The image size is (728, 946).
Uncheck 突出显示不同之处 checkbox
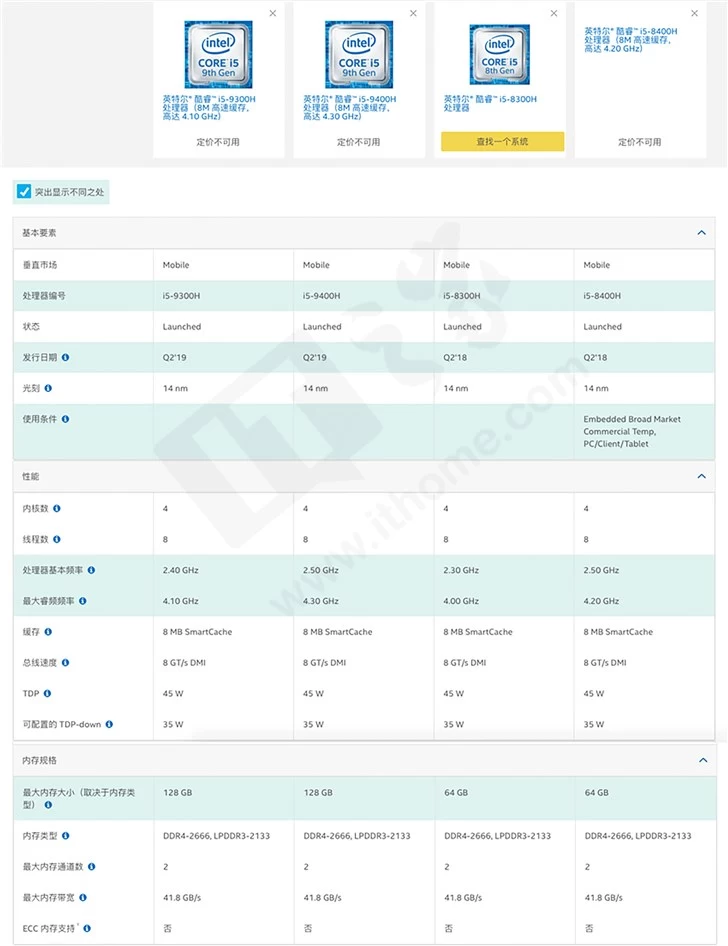[x=24, y=191]
